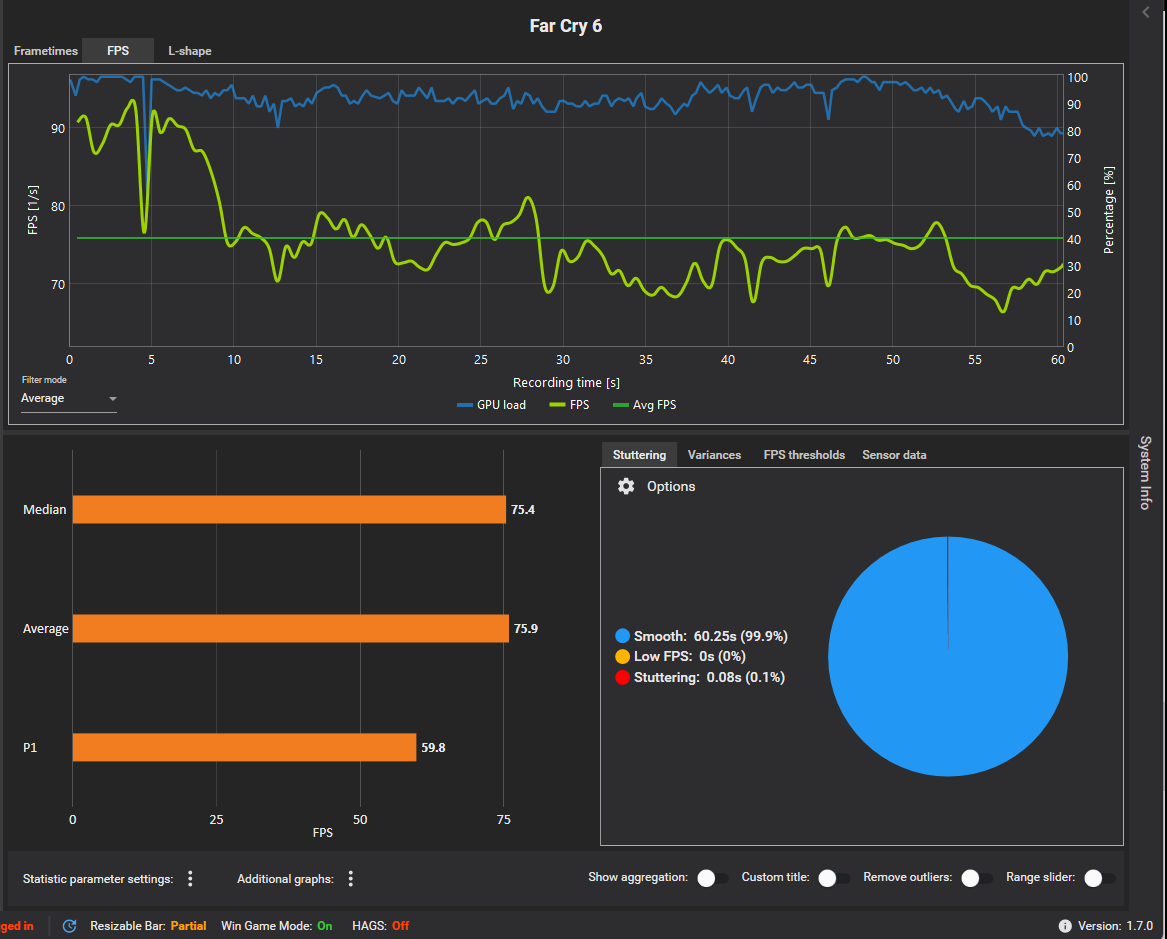
Task: Enable the Remove outliers switch
Action: (976, 878)
